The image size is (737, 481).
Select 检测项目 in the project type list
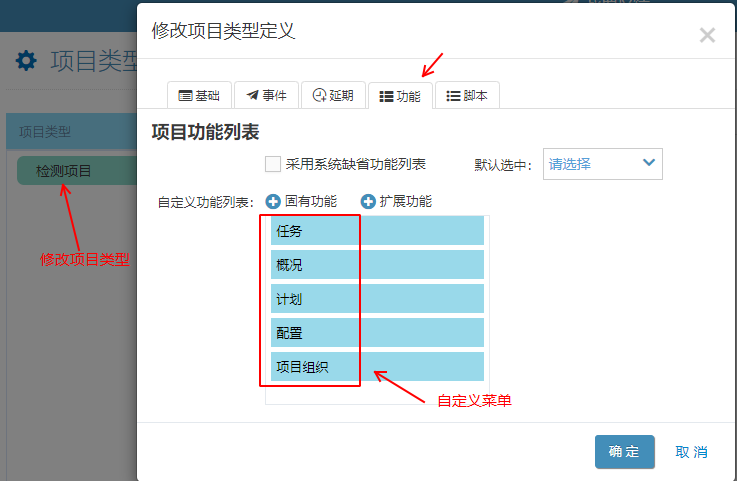(64, 171)
